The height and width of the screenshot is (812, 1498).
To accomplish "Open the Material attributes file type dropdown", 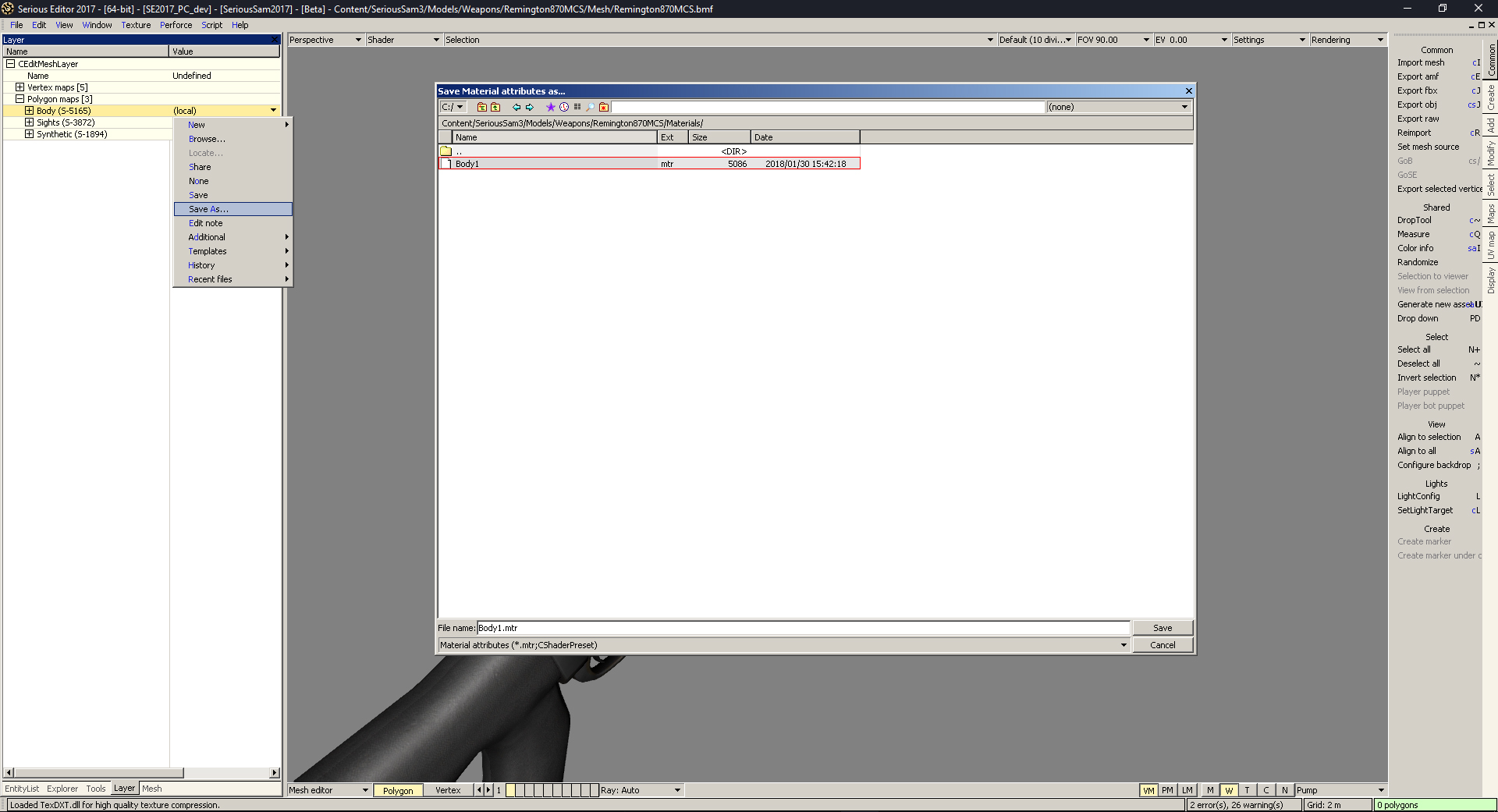I will coord(784,645).
